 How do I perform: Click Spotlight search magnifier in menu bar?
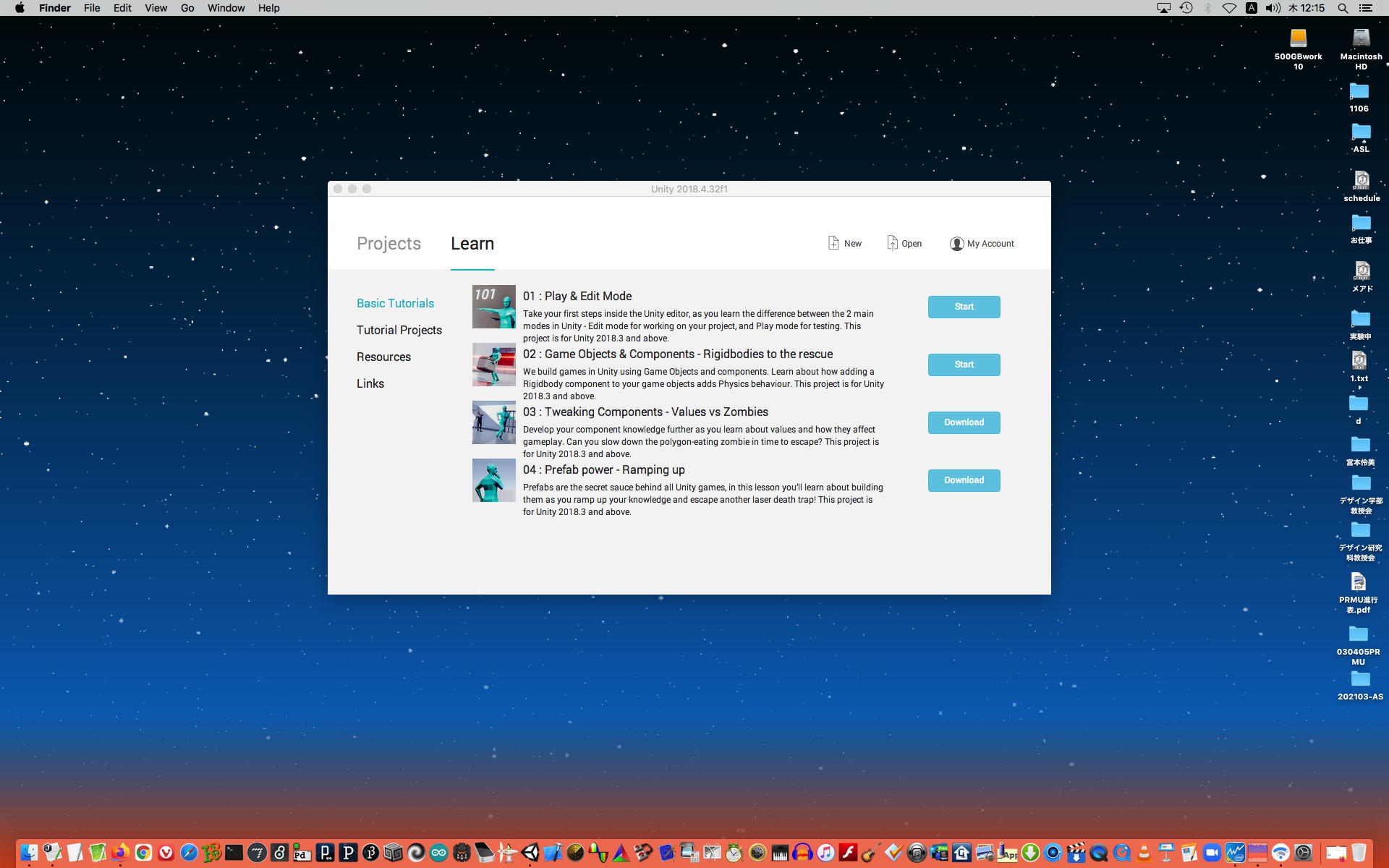1343,8
